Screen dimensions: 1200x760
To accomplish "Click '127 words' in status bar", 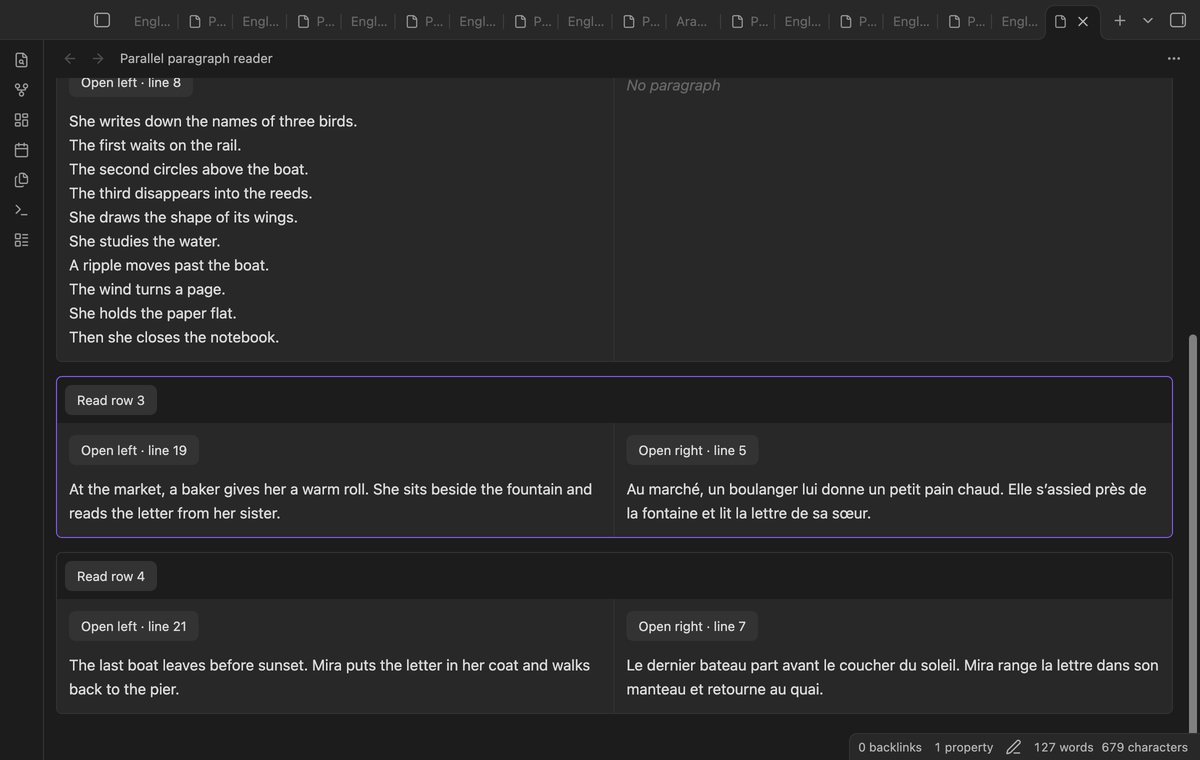I will tap(1063, 747).
